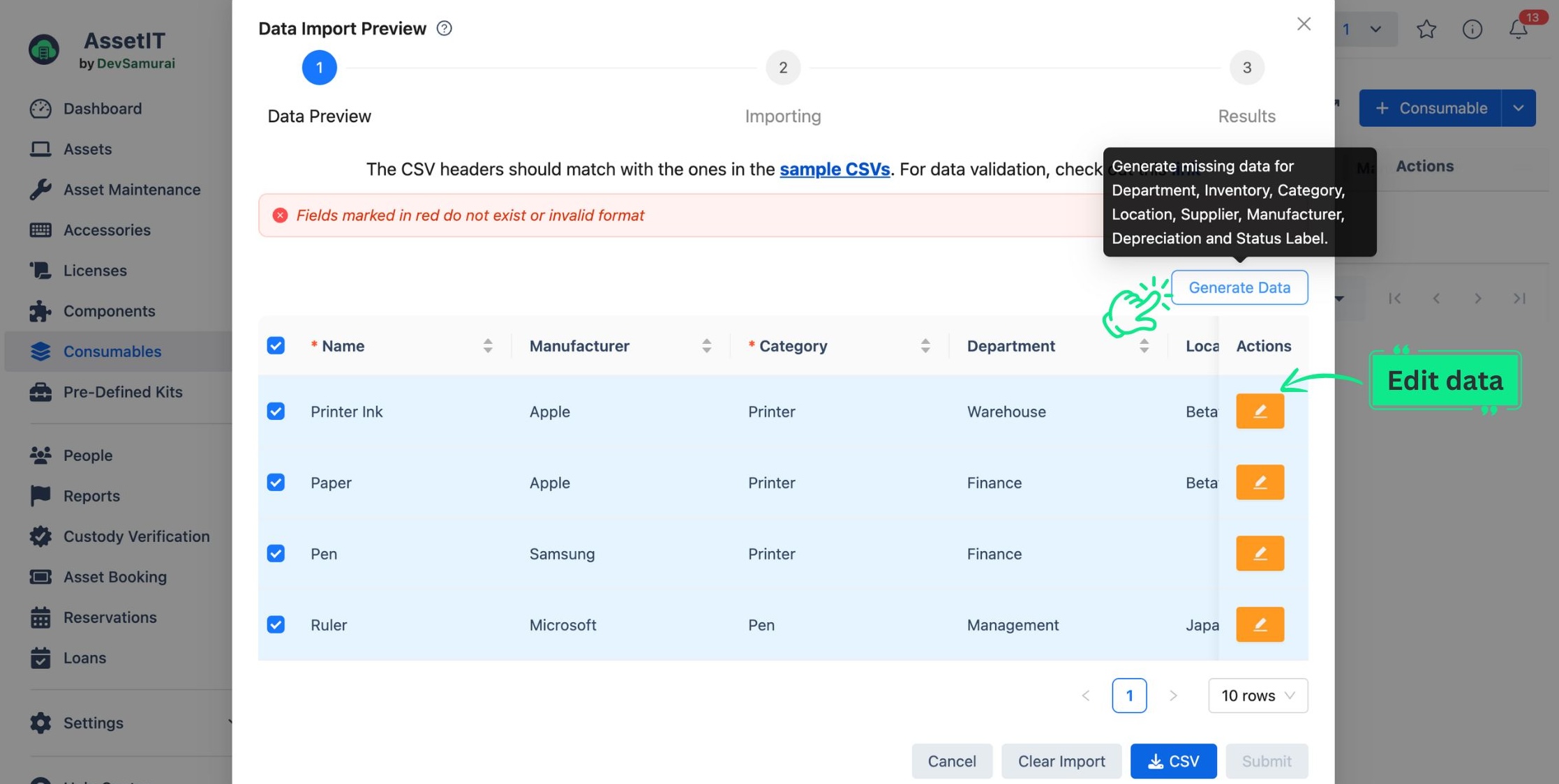The width and height of the screenshot is (1559, 784).
Task: Click the info circle icon in header
Action: 1472,29
